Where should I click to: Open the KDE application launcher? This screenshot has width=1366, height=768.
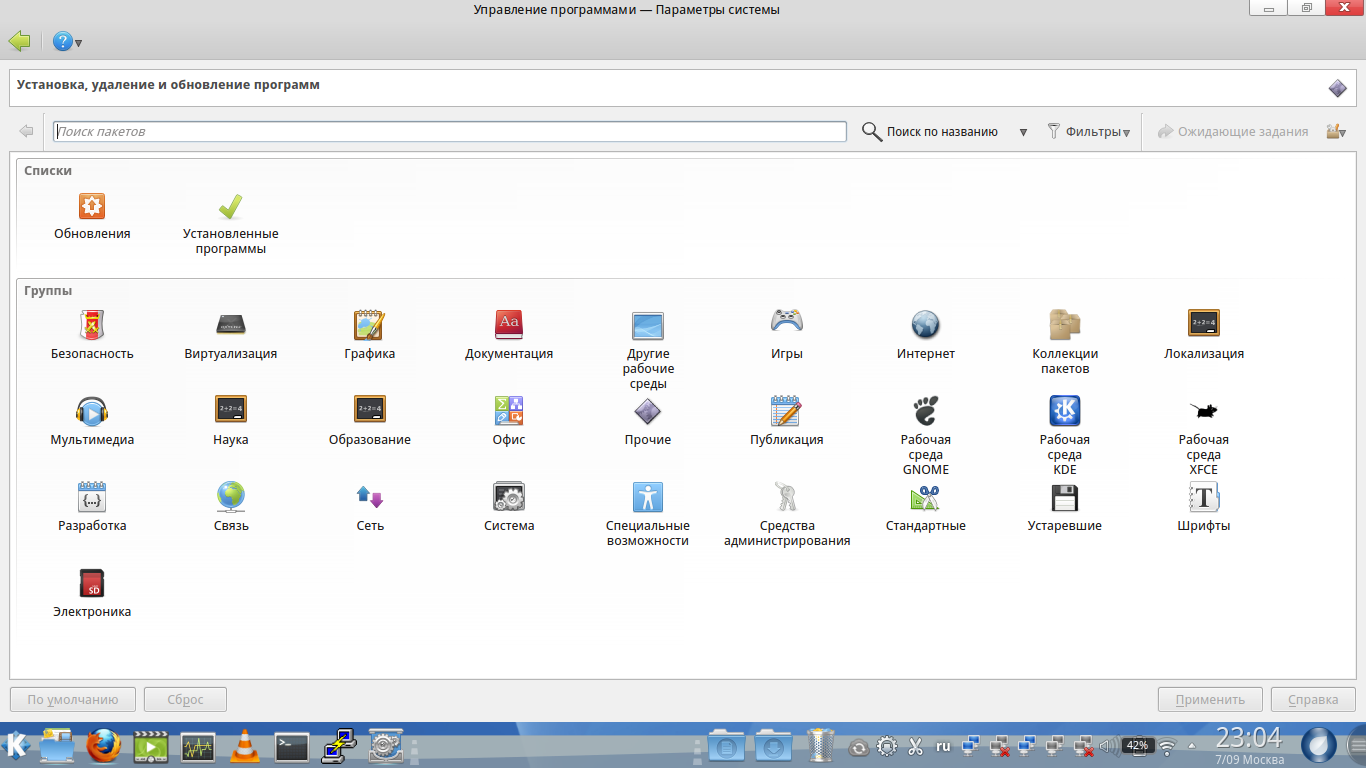(x=17, y=745)
